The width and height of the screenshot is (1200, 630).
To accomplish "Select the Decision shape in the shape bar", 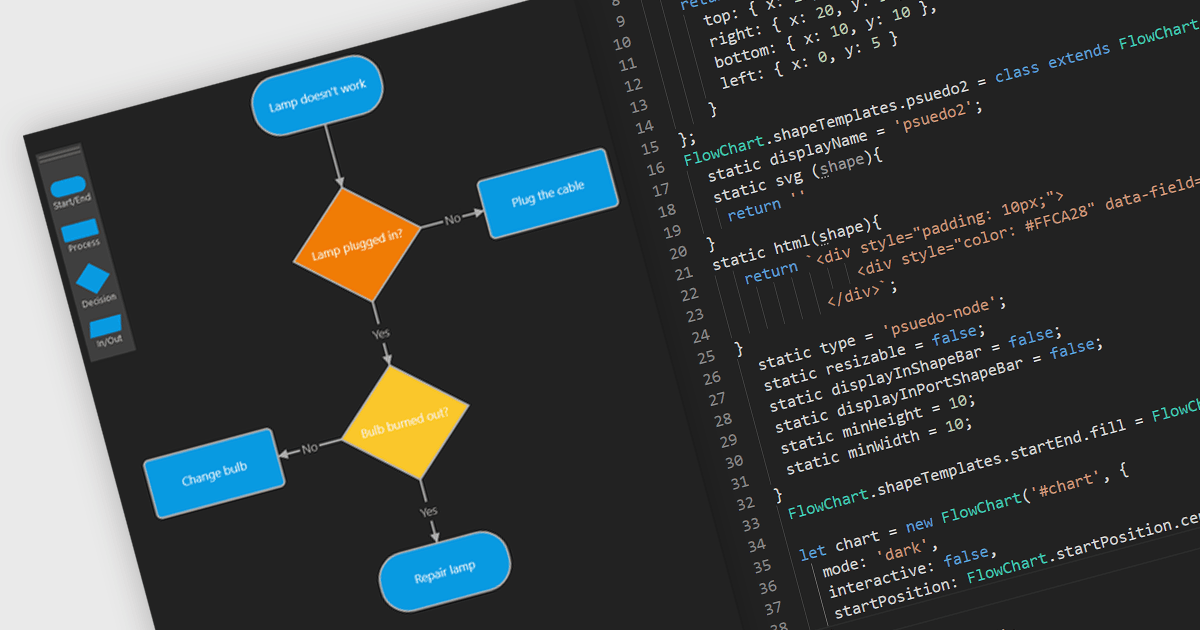I will [x=94, y=279].
